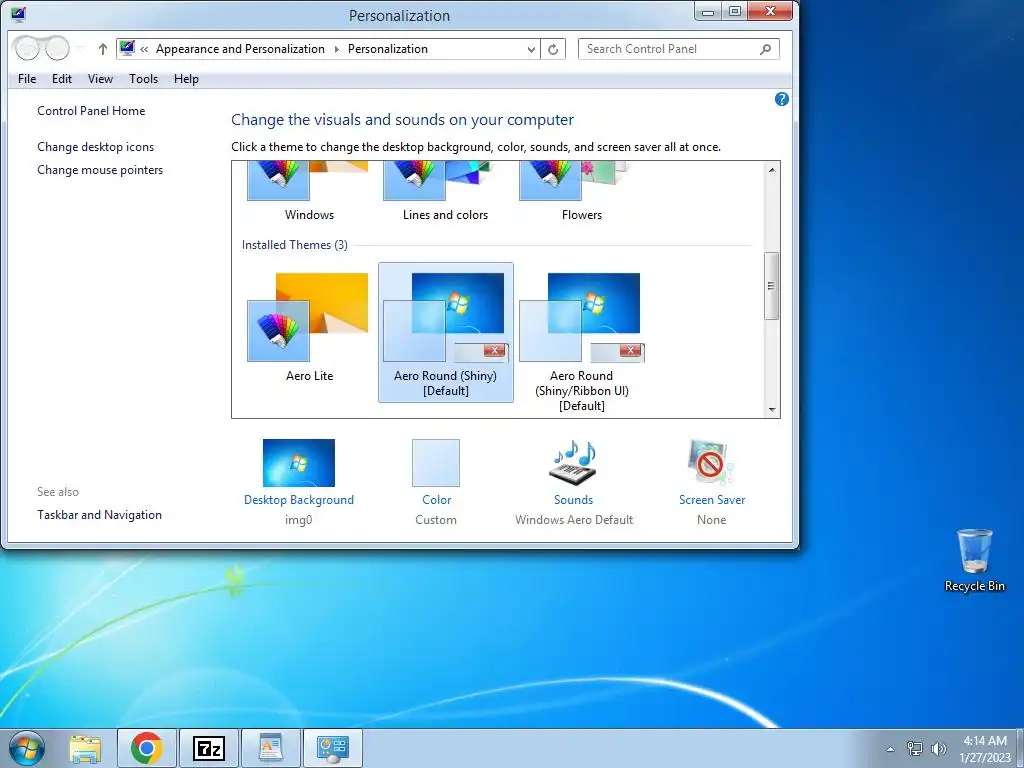This screenshot has width=1024, height=768.
Task: Open the network tray icon
Action: pos(915,749)
